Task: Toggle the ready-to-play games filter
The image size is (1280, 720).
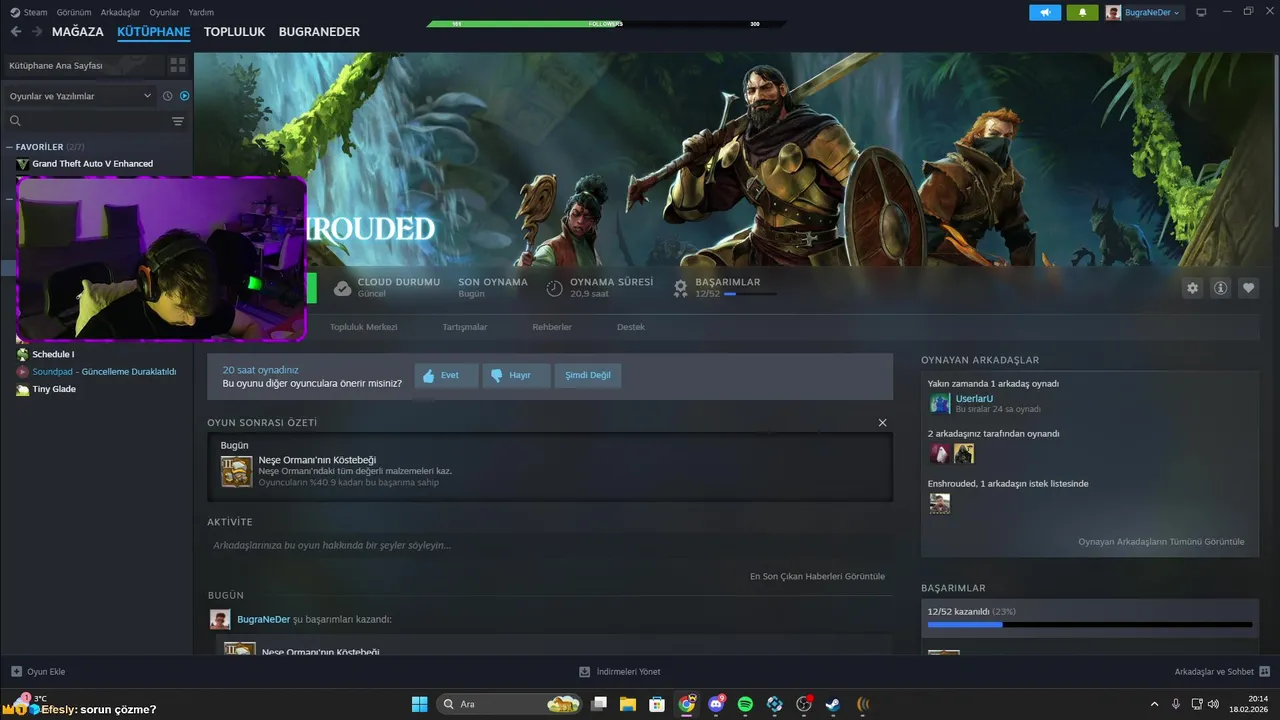Action: [x=184, y=96]
